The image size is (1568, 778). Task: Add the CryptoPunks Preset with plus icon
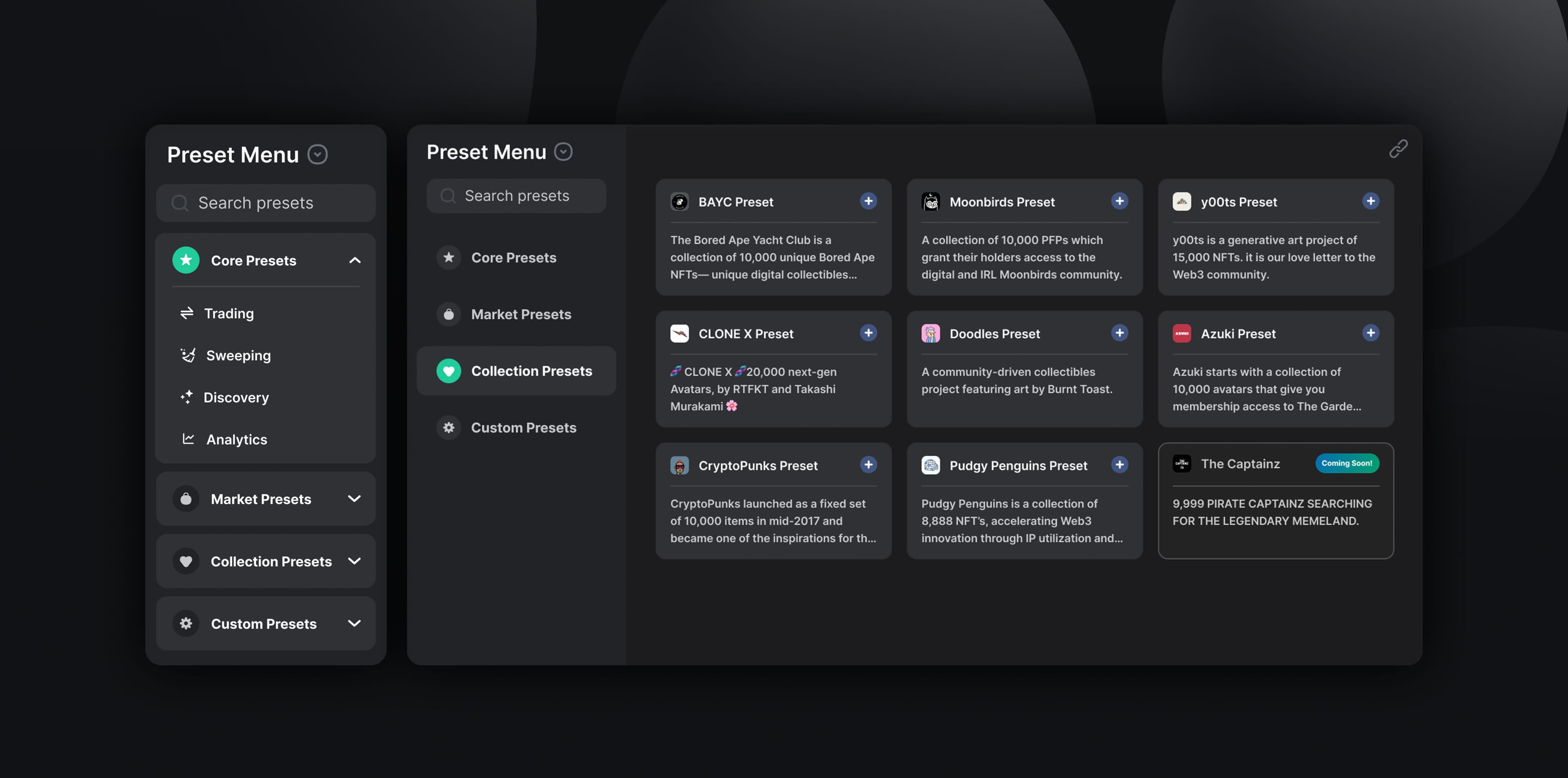pyautogui.click(x=869, y=464)
